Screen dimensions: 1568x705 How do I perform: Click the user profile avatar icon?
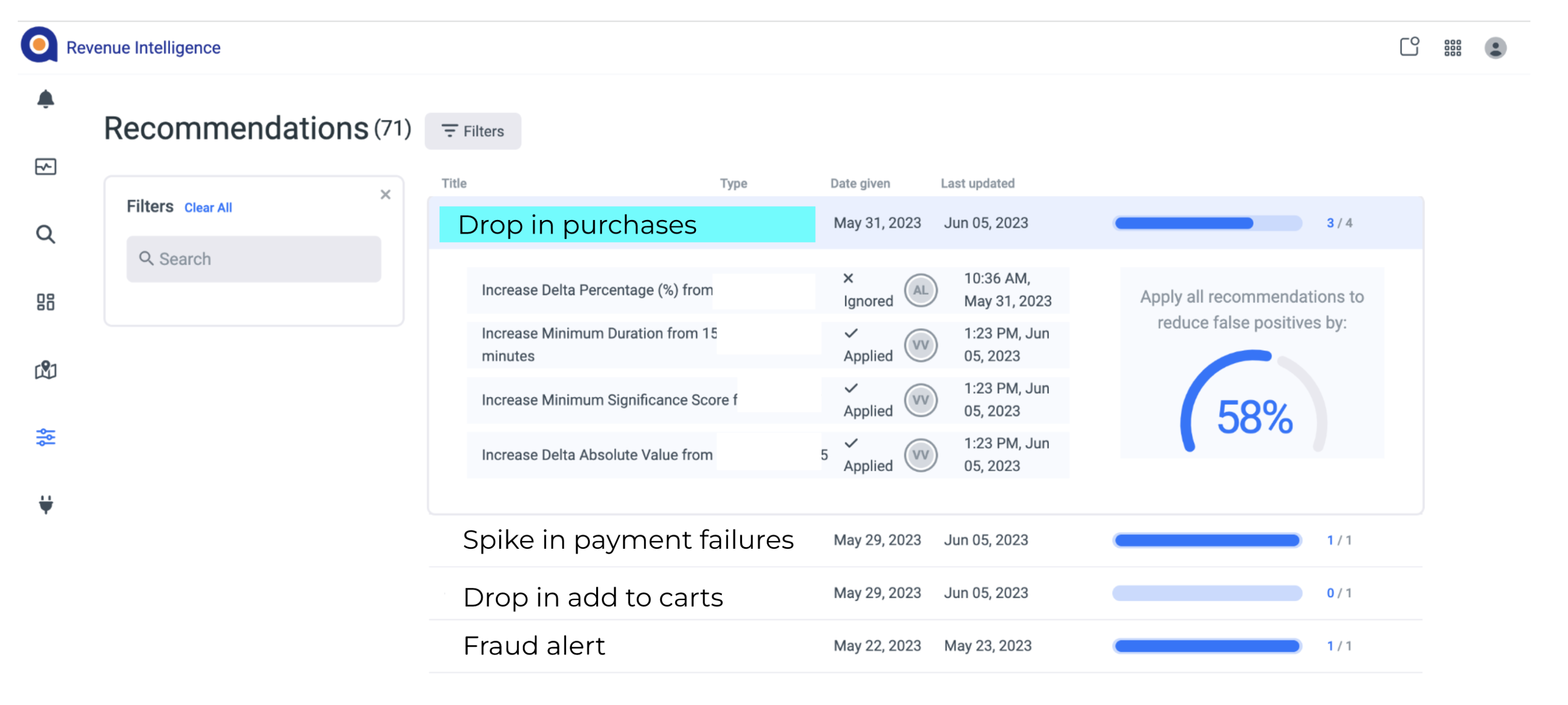[1497, 47]
